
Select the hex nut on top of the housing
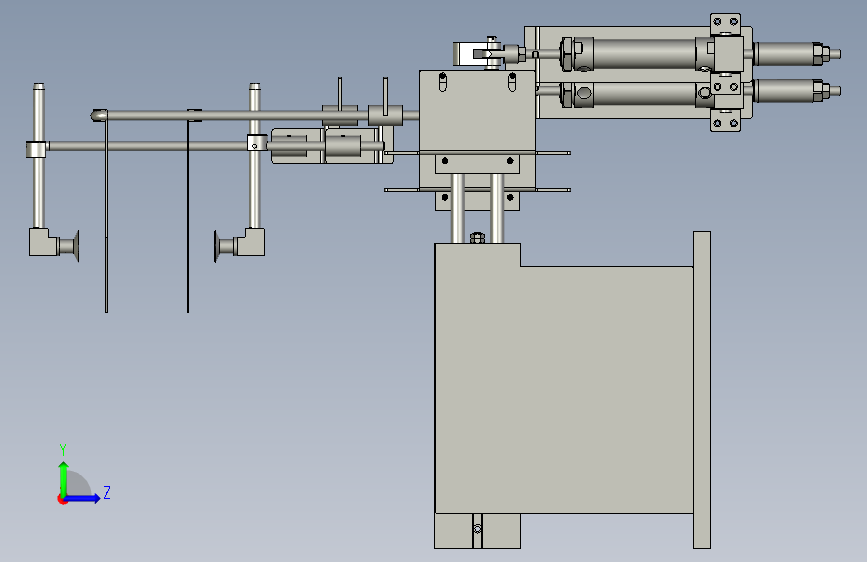pos(477,238)
